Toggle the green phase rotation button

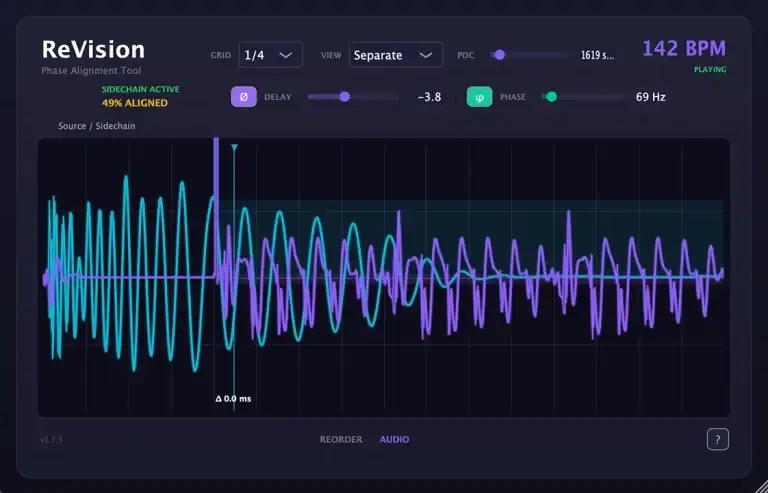480,97
